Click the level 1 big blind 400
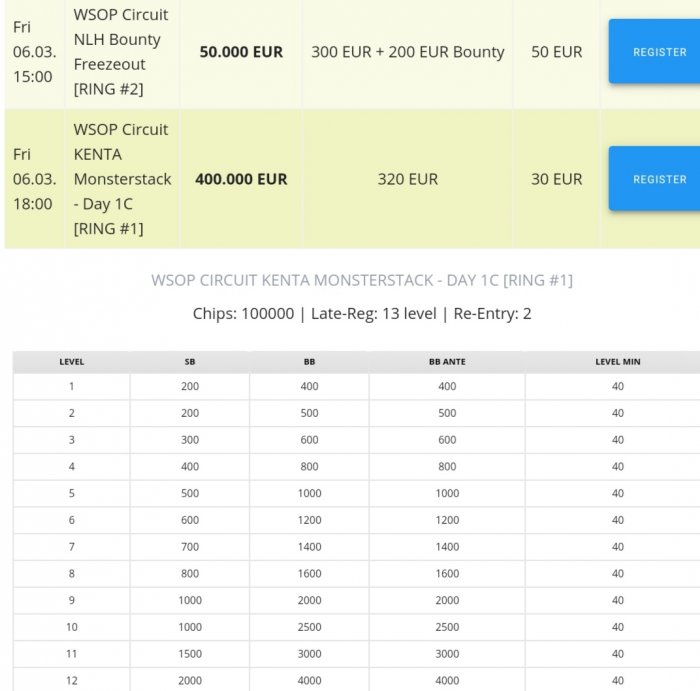Image resolution: width=700 pixels, height=691 pixels. (x=309, y=387)
